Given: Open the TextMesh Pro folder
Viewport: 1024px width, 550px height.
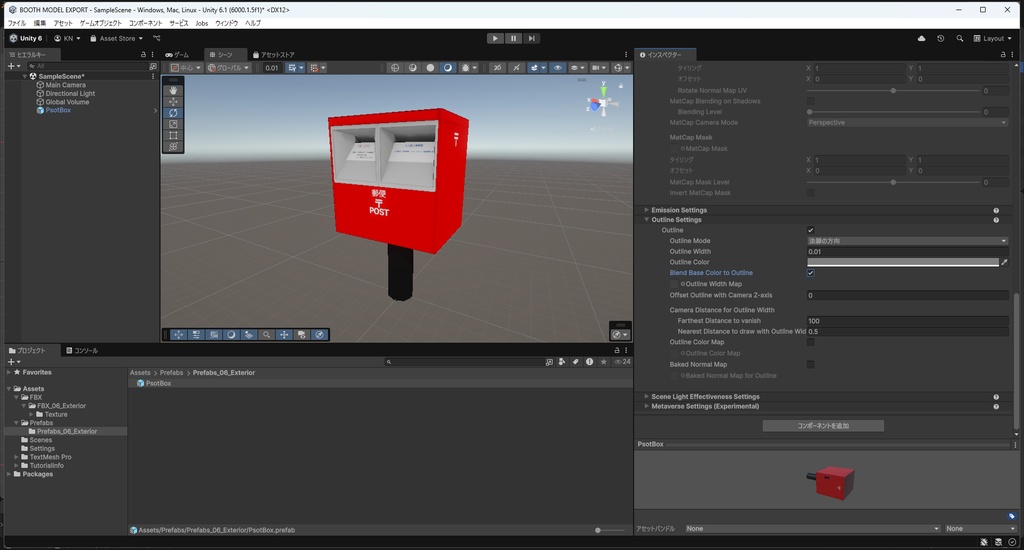Looking at the screenshot, I should point(50,457).
